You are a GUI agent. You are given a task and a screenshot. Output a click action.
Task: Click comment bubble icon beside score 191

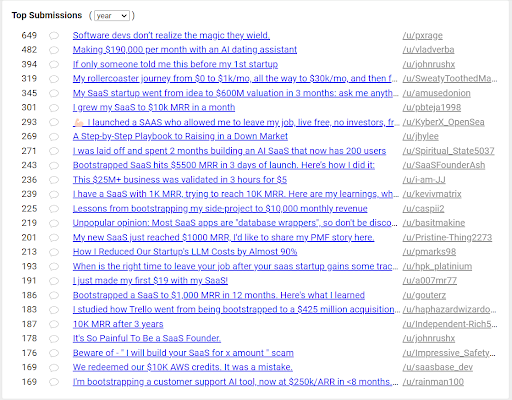click(x=54, y=281)
